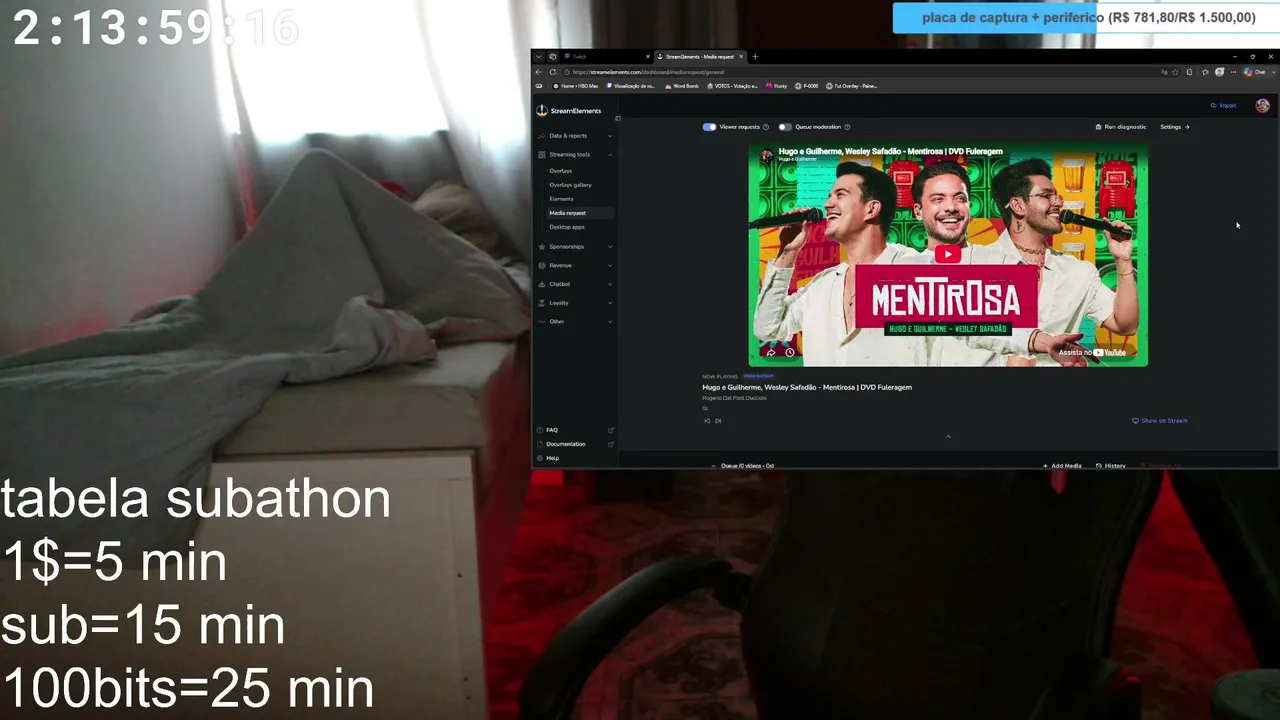
Task: Collapse the player with the up chevron
Action: pos(948,437)
